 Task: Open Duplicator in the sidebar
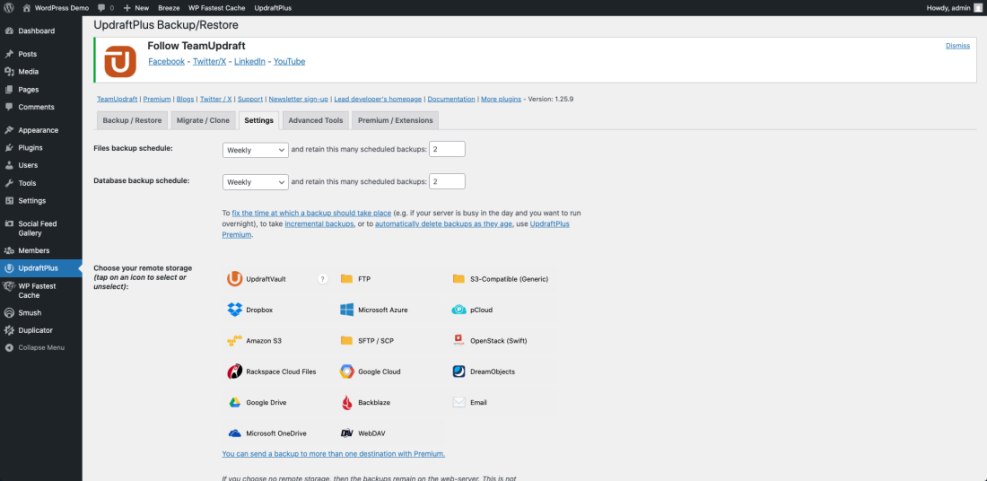tap(41, 330)
